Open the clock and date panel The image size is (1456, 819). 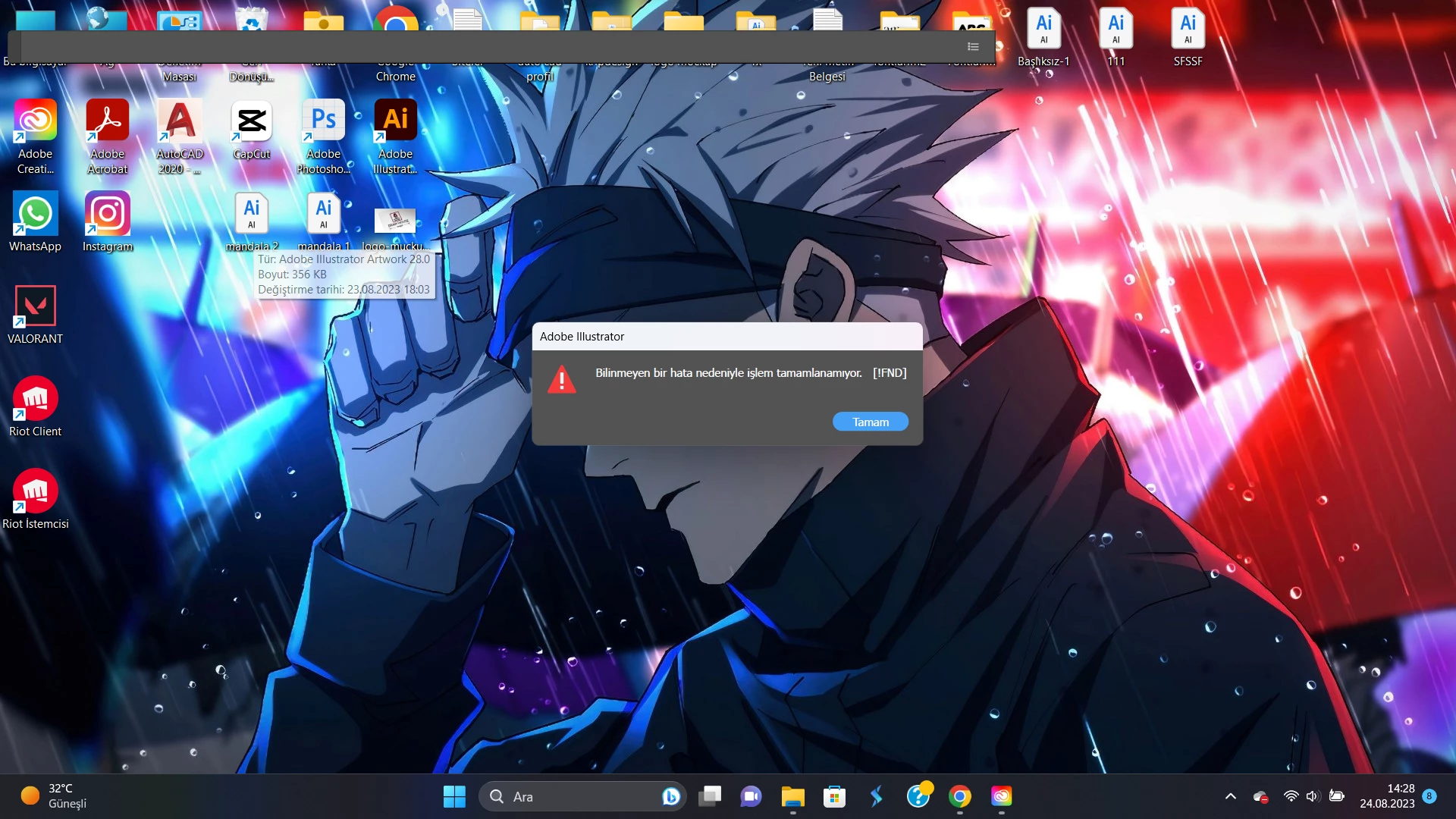pos(1386,796)
